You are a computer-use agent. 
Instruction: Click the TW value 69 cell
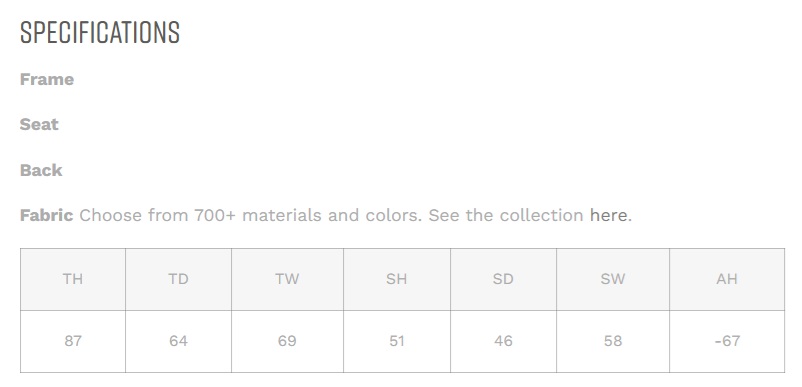[x=287, y=341]
